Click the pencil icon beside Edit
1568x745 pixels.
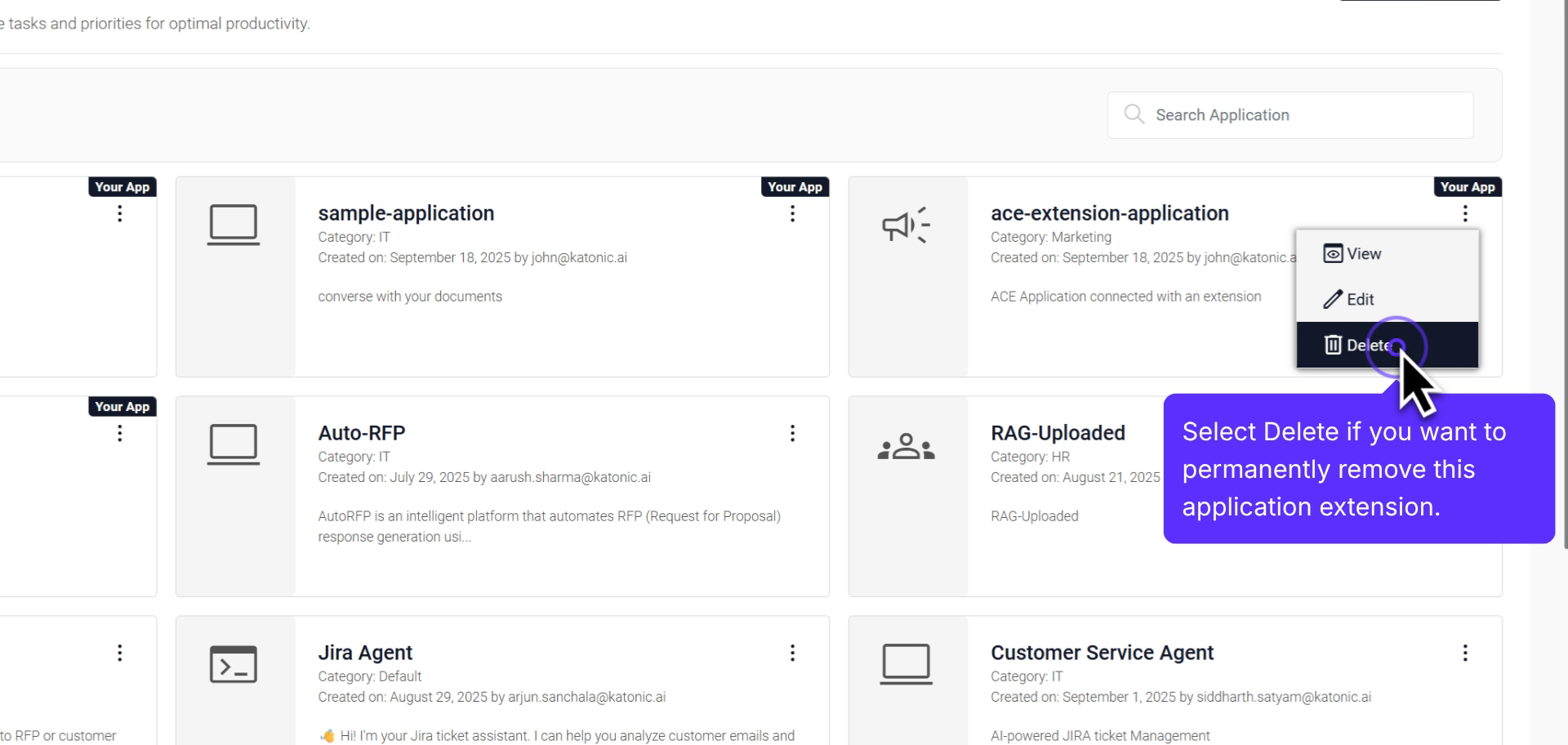[x=1333, y=299]
